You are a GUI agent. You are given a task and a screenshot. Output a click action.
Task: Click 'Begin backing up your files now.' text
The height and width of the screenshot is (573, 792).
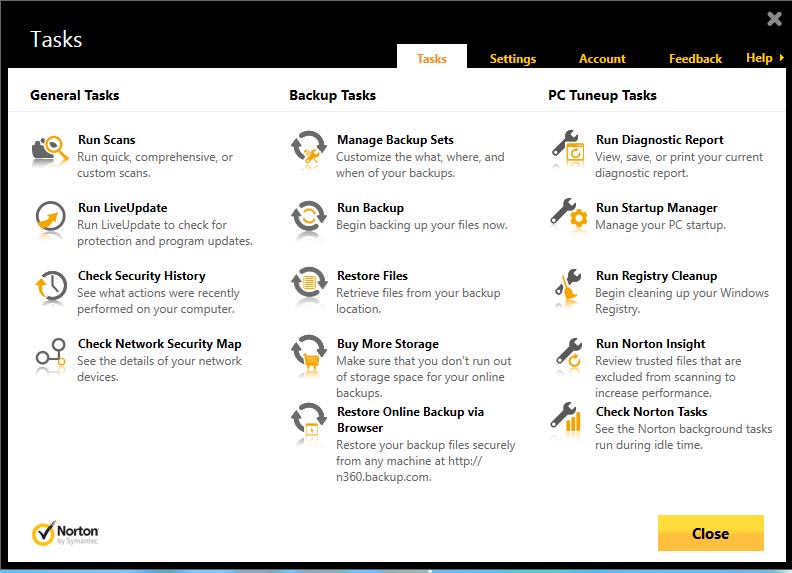pos(422,225)
